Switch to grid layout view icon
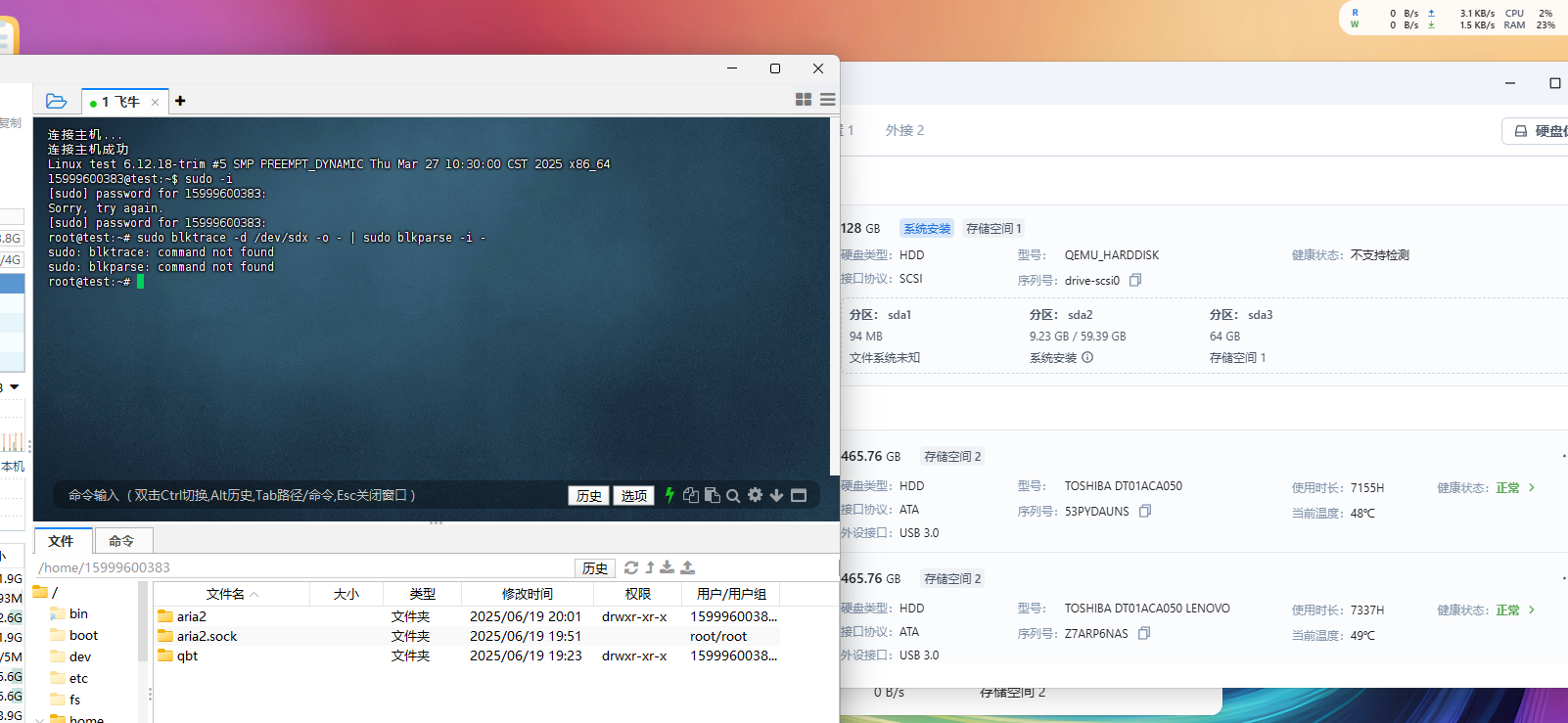The height and width of the screenshot is (723, 1568). tap(804, 100)
